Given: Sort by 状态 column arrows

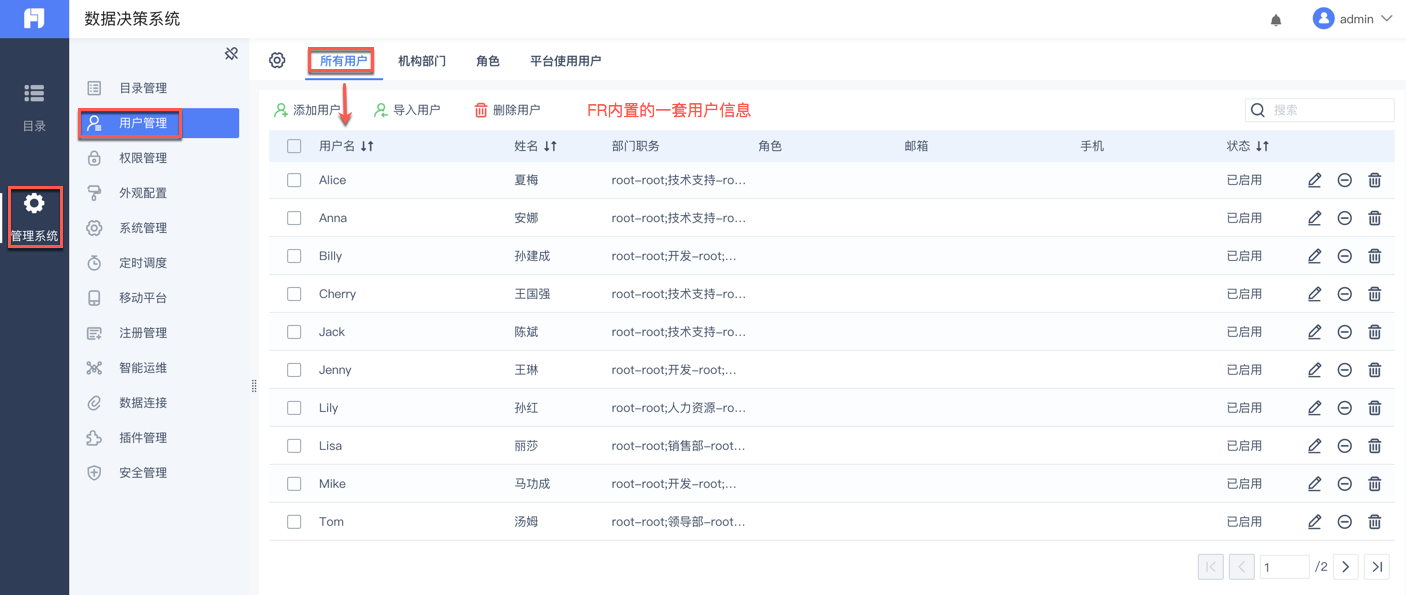Looking at the screenshot, I should pos(1262,146).
